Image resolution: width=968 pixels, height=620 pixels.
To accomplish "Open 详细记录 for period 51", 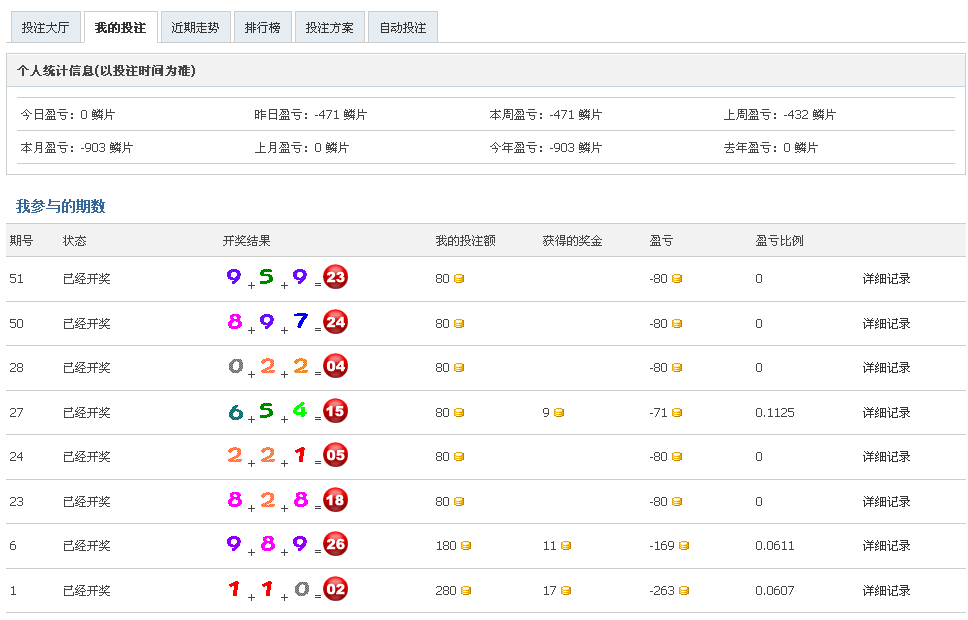I will pyautogui.click(x=886, y=279).
